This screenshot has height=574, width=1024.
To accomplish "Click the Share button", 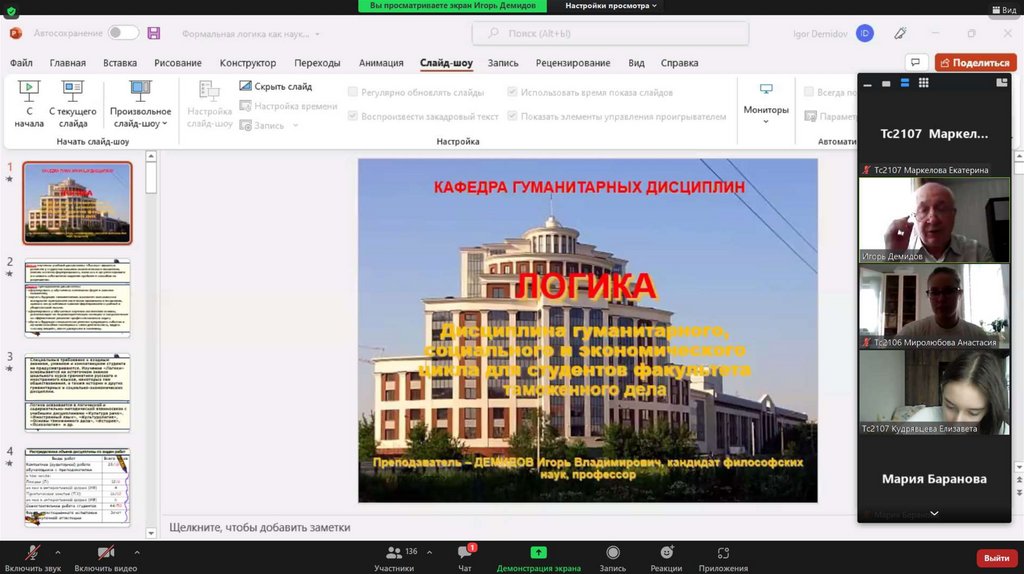I will click(975, 63).
